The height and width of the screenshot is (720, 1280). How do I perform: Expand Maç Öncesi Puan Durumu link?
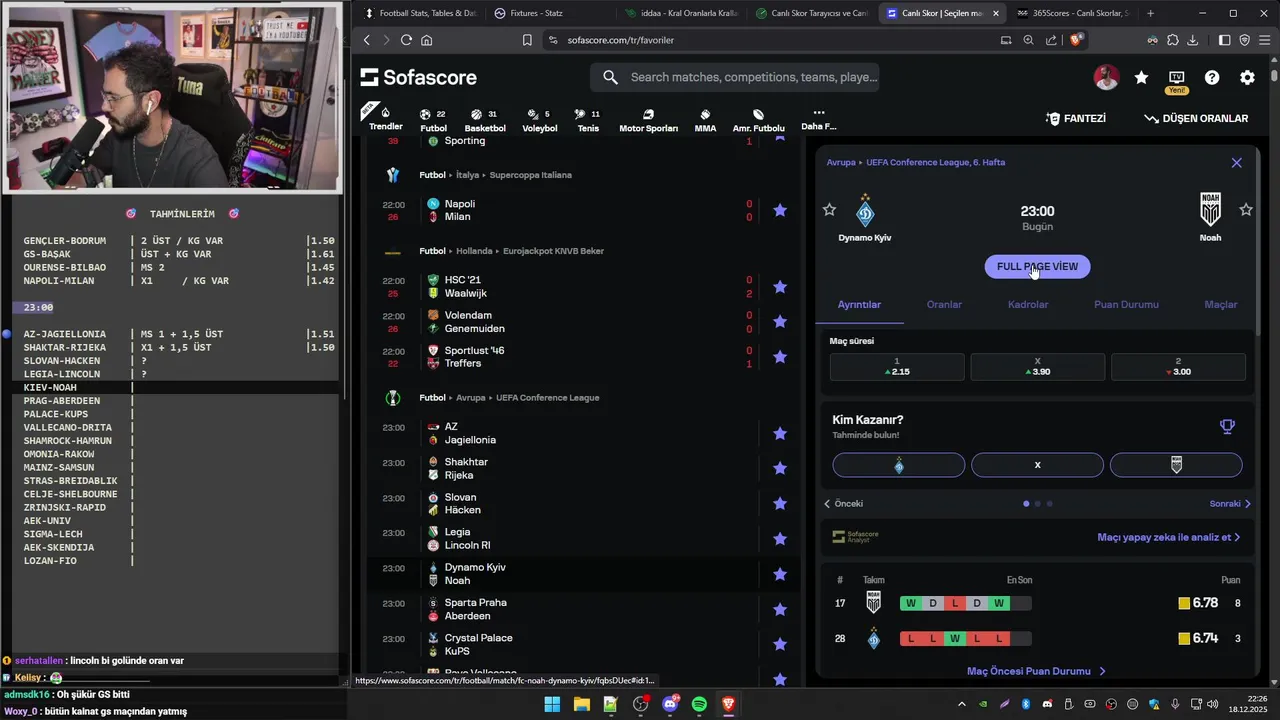click(1036, 671)
